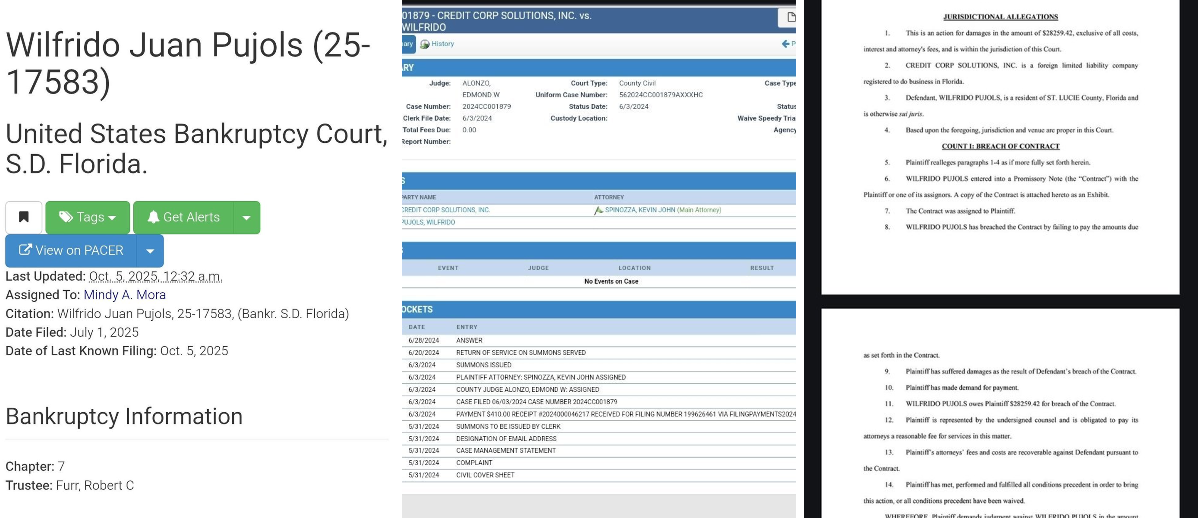This screenshot has height=518, width=1200.
Task: Click the Bankruptcy Information heading
Action: 124,416
